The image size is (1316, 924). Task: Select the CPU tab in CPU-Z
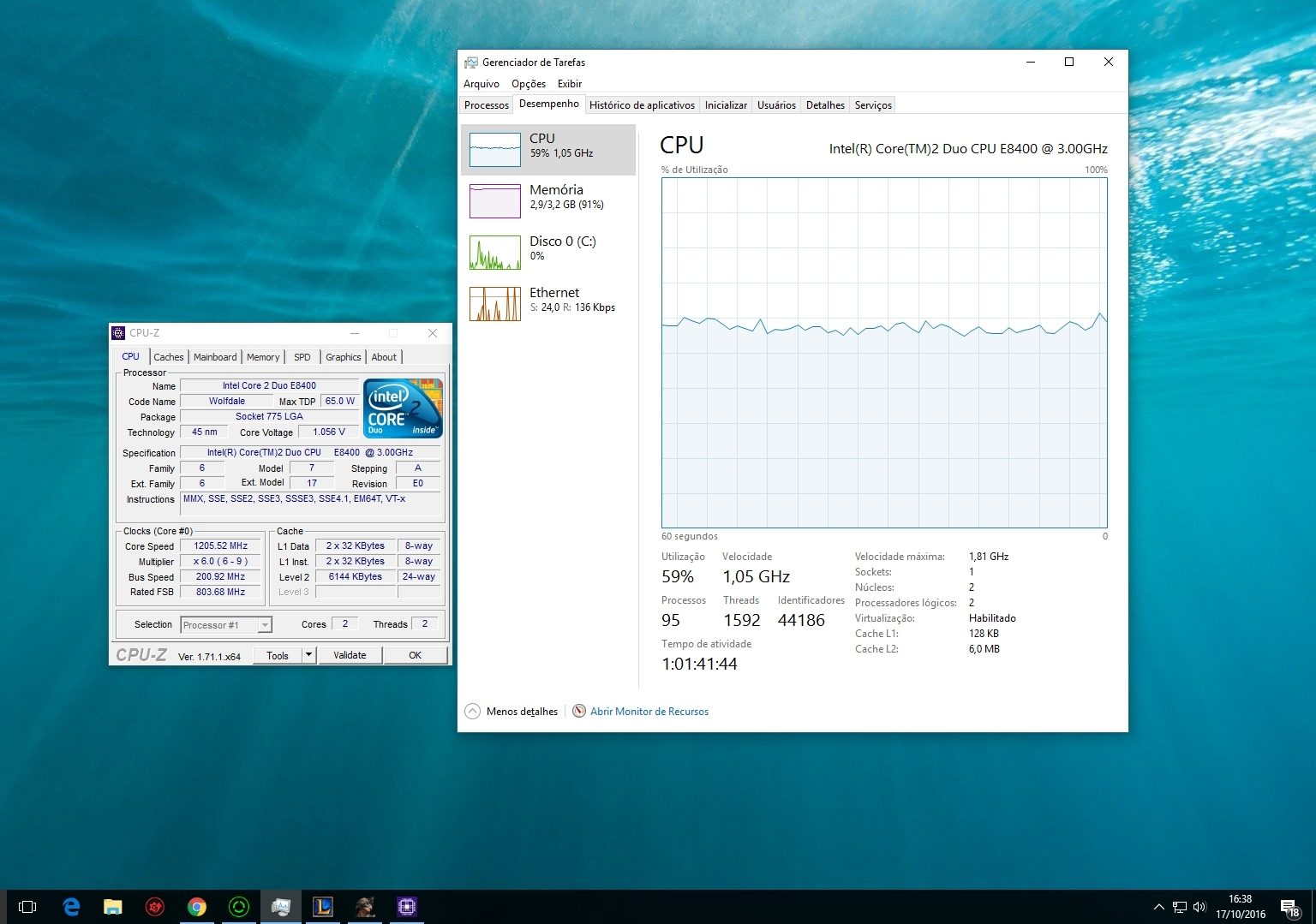131,356
